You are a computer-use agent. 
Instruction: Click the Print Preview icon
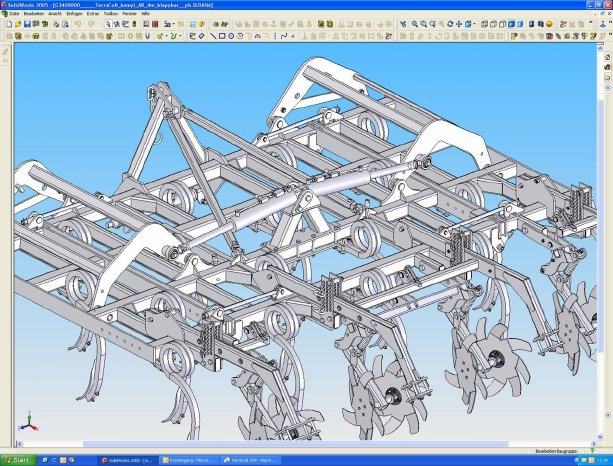coord(65,24)
